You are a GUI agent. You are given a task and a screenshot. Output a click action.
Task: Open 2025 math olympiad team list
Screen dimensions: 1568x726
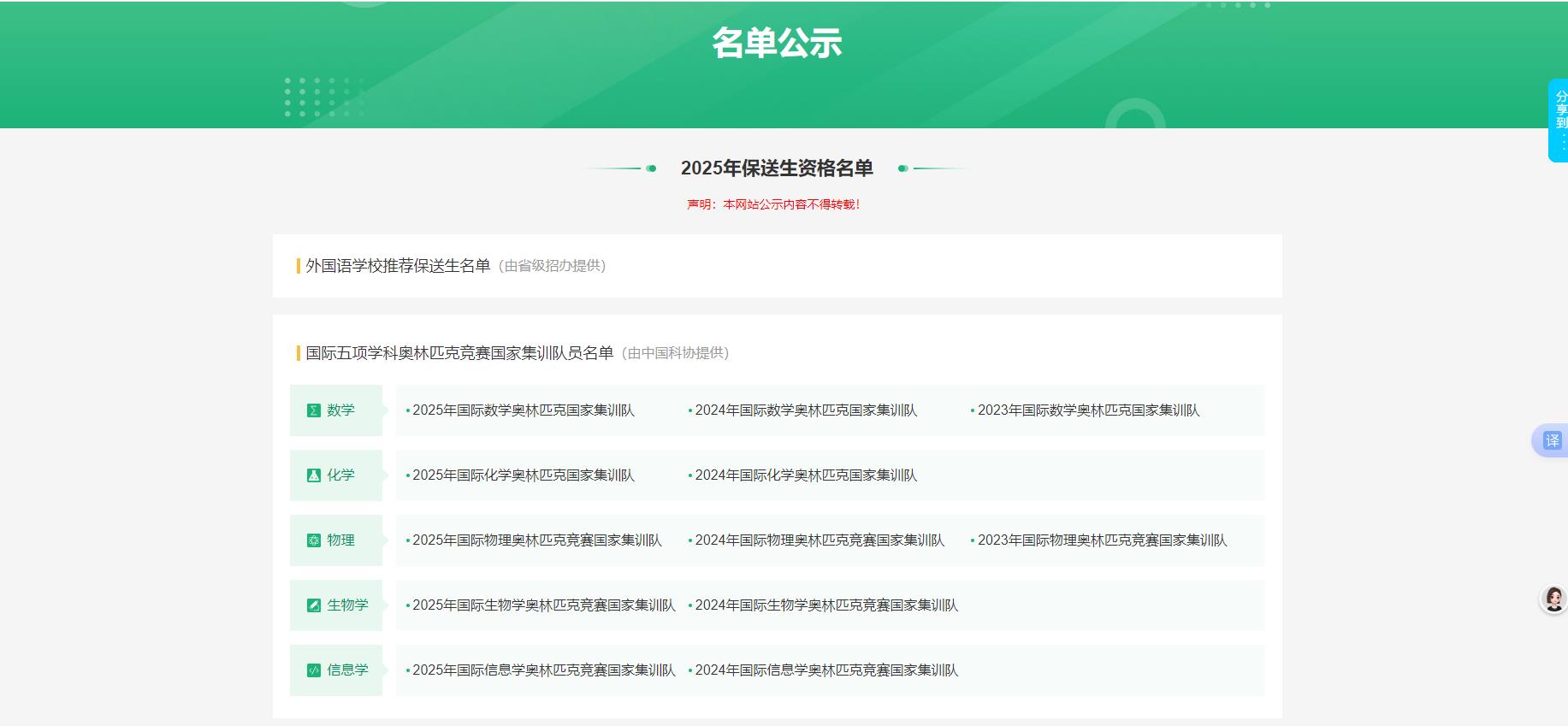[x=523, y=410]
